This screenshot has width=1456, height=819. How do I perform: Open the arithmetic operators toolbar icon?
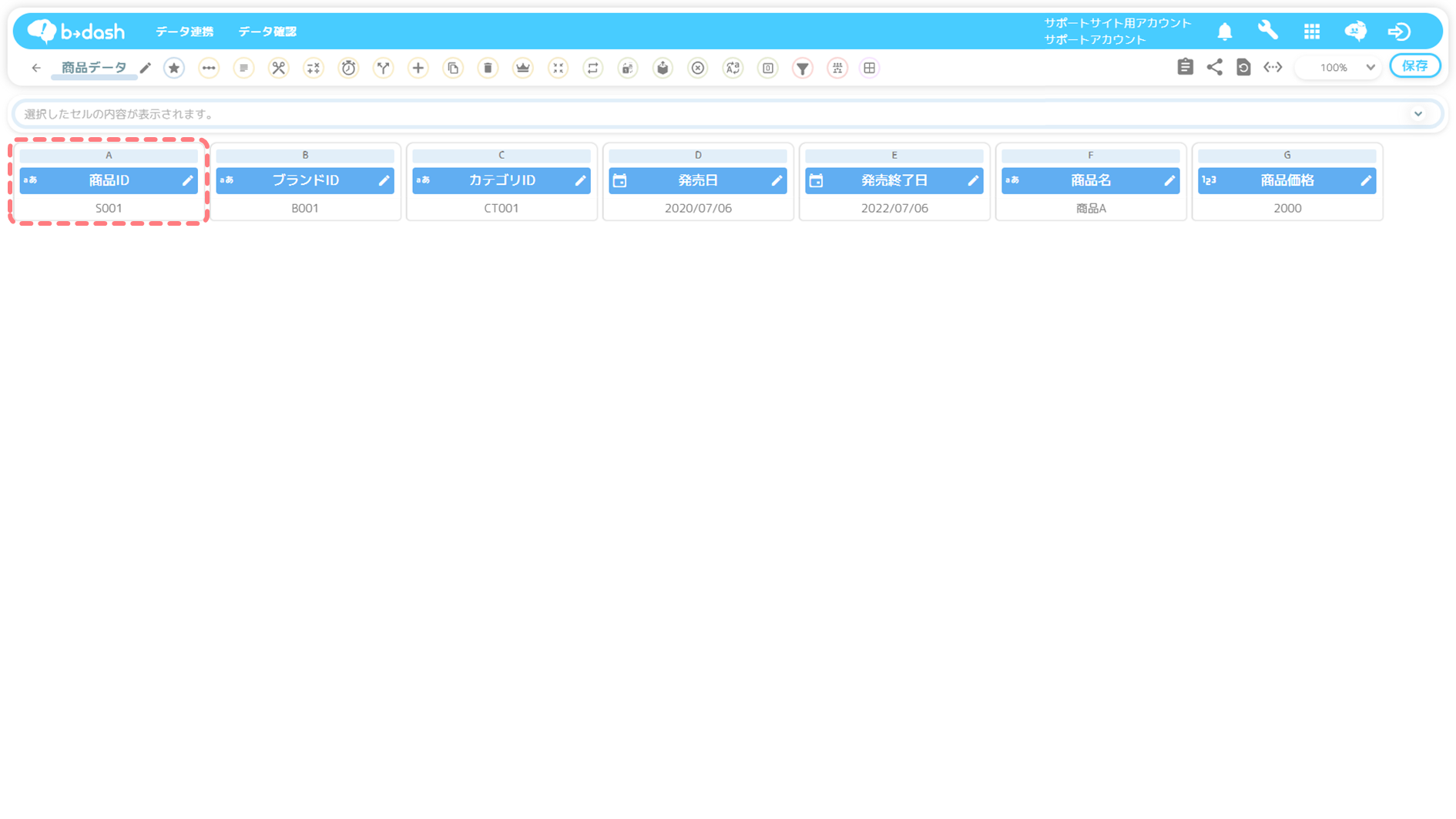click(x=314, y=68)
